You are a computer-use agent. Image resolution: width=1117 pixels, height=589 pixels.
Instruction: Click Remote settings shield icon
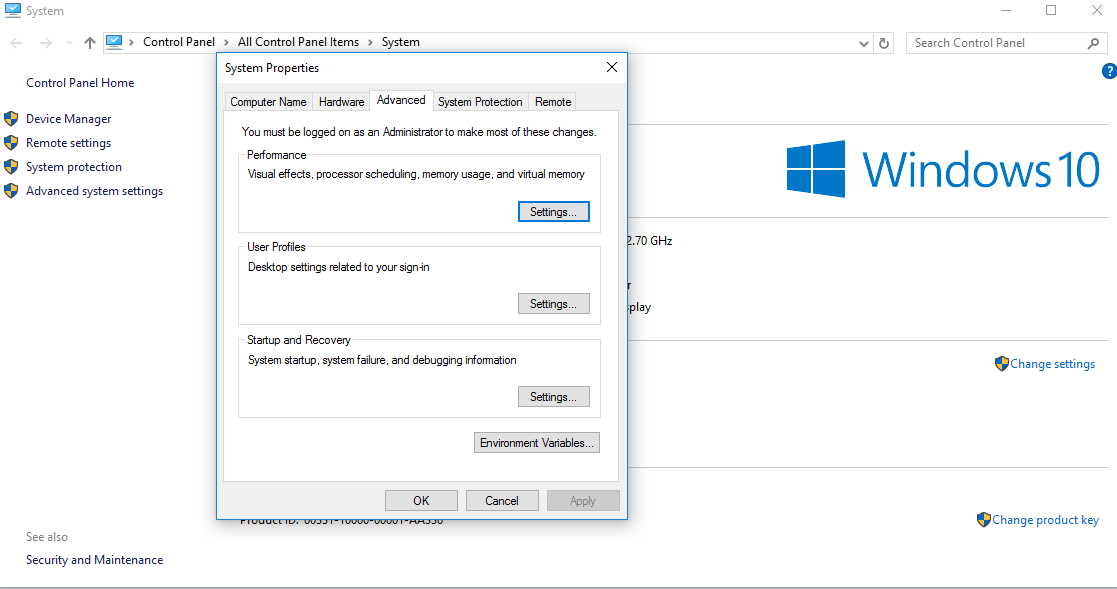click(x=11, y=143)
